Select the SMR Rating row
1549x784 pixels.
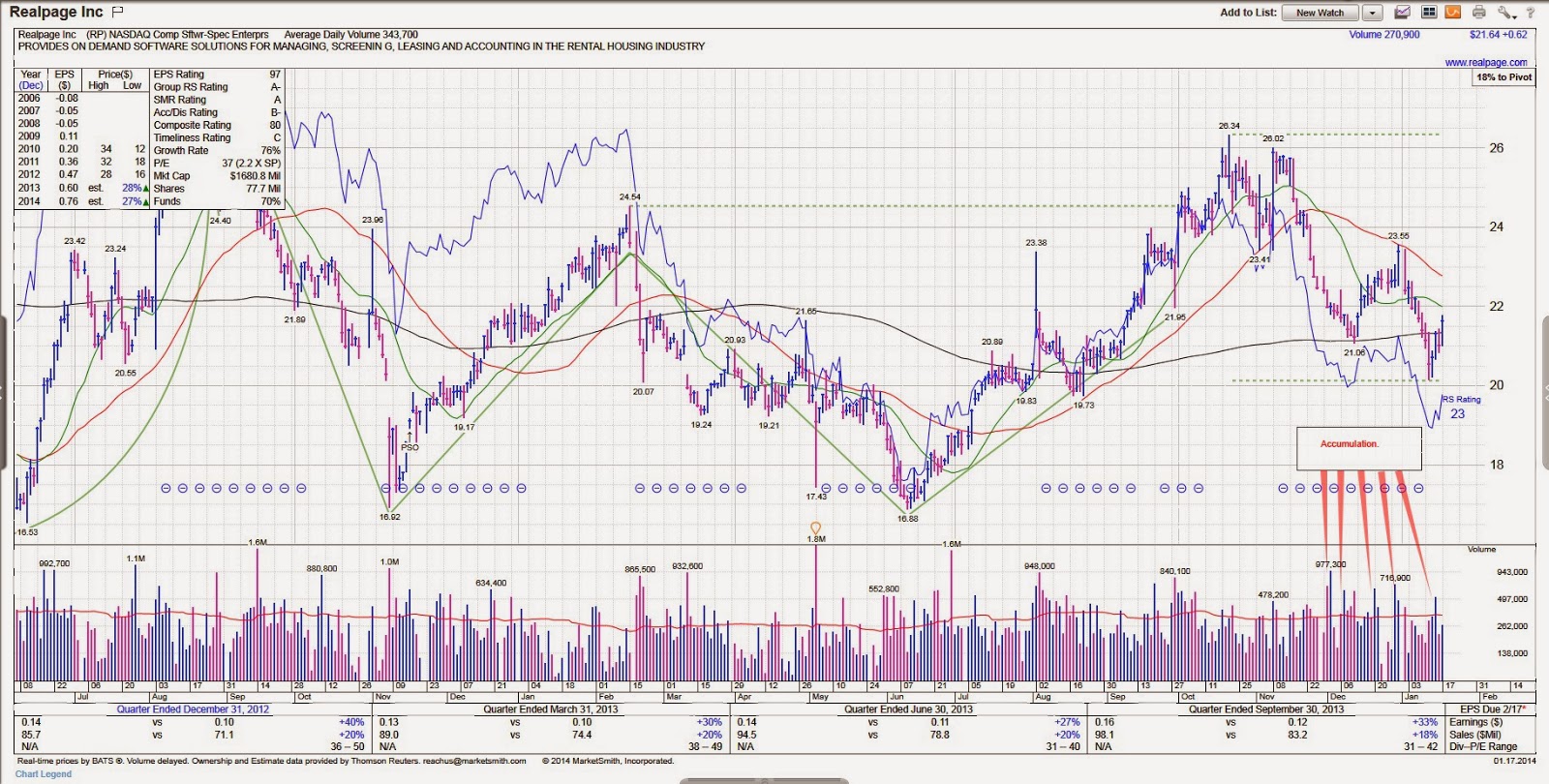[217, 100]
